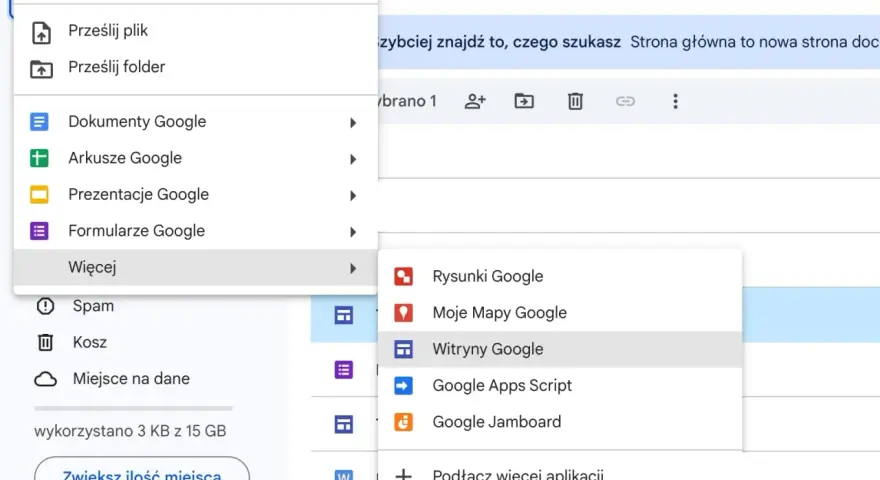This screenshot has width=880, height=480.
Task: Click the move to folder toolbar icon
Action: (x=524, y=101)
